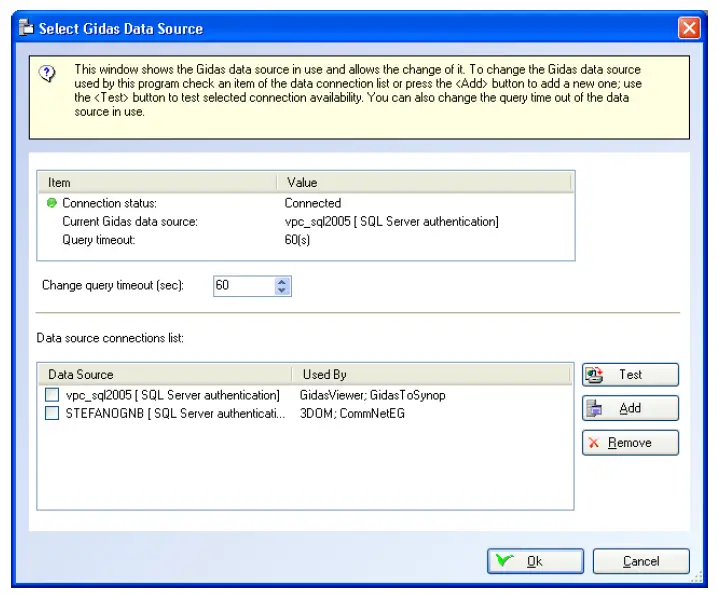Screen dimensions: 717x595
Task: Sort by the Data Source column header
Action: (164, 375)
